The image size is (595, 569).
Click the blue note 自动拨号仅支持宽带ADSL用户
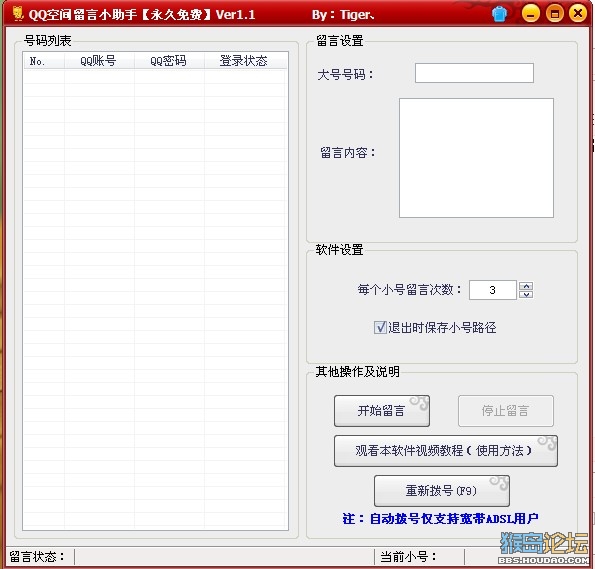440,519
